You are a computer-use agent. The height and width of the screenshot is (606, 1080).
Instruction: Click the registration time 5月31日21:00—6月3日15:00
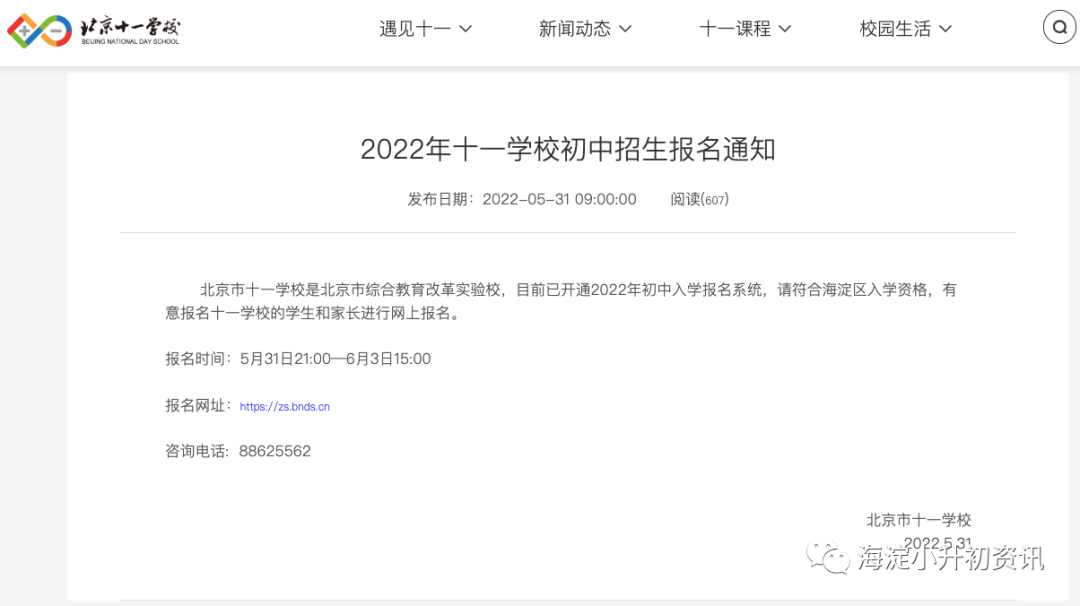[x=335, y=359]
